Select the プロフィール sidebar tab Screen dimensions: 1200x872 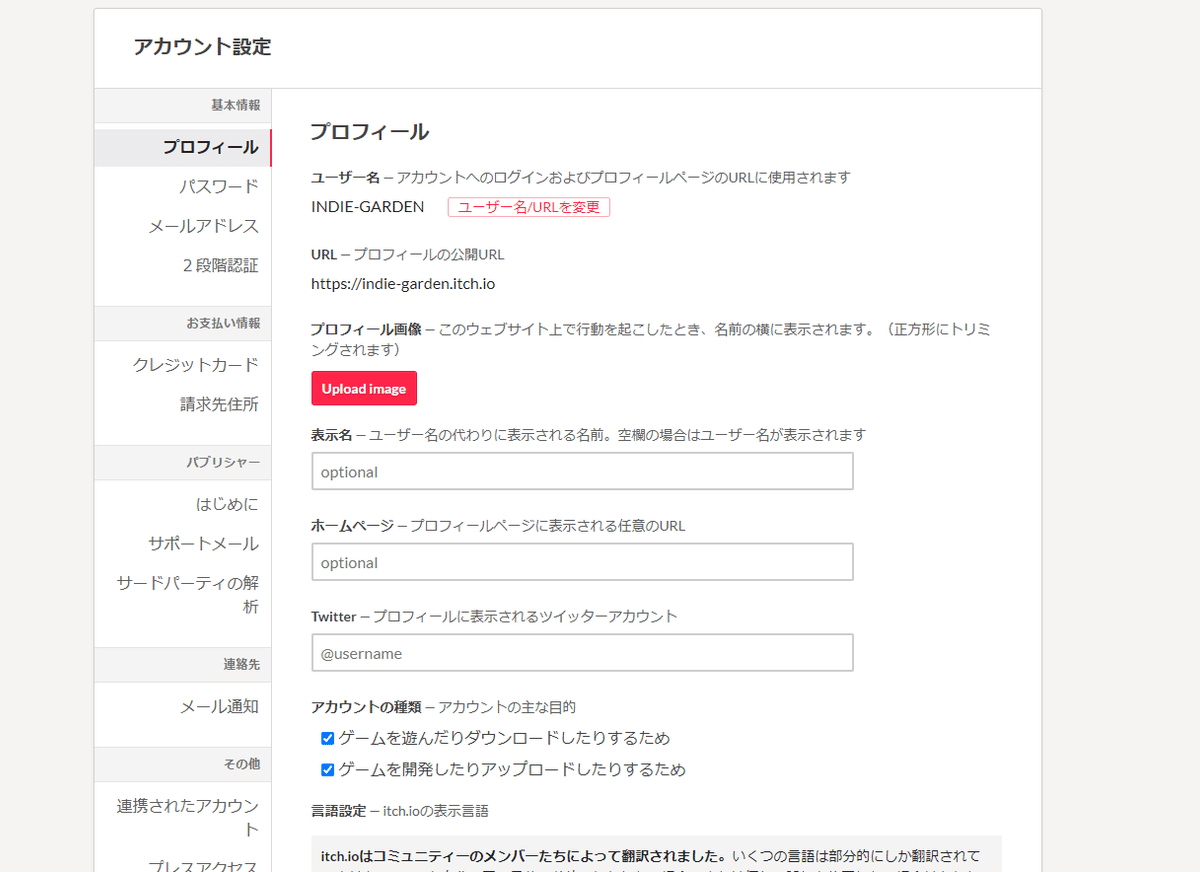pyautogui.click(x=213, y=147)
